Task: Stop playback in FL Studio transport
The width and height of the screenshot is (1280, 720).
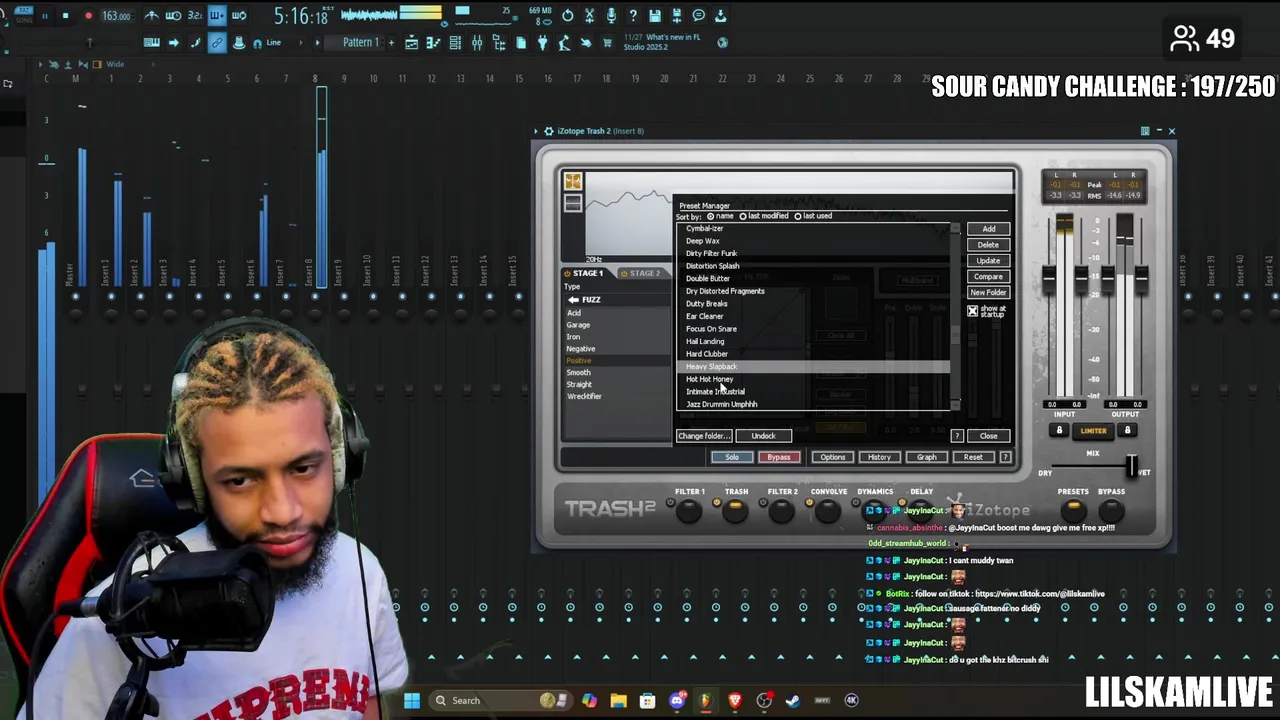Action: (x=65, y=16)
